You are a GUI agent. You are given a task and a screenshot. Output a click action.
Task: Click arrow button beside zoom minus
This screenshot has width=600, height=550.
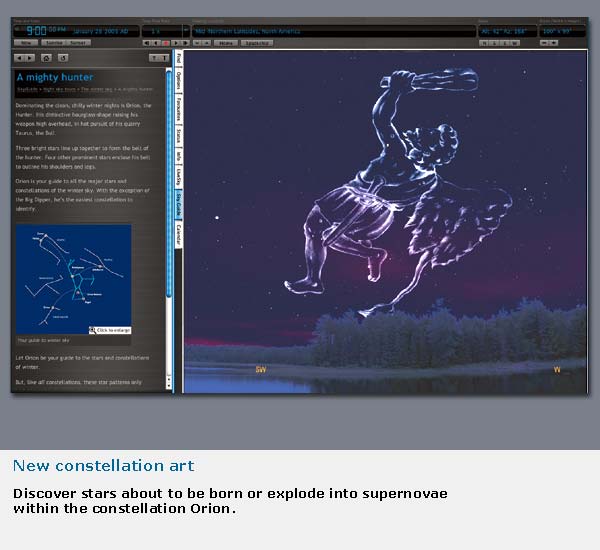pyautogui.click(x=554, y=42)
